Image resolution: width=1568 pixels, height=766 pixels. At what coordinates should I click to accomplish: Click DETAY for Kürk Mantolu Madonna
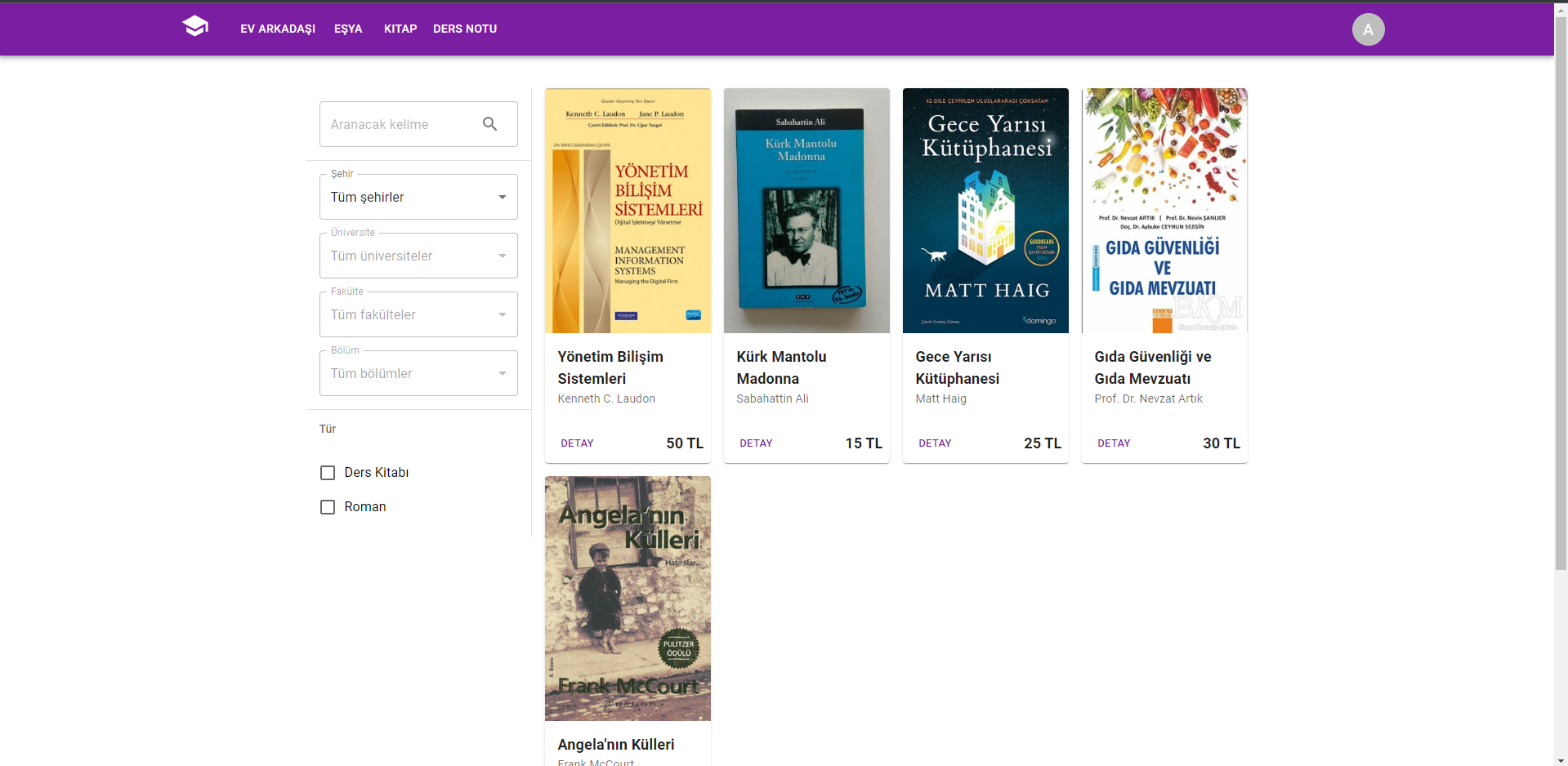pos(756,443)
